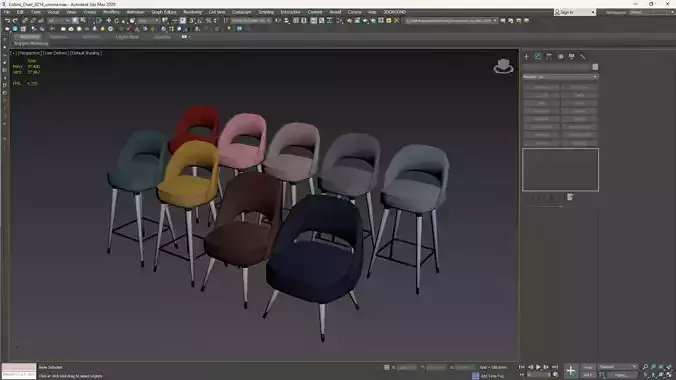This screenshot has width=676, height=380.
Task: Open the Modifier List dropdown
Action: (560, 77)
